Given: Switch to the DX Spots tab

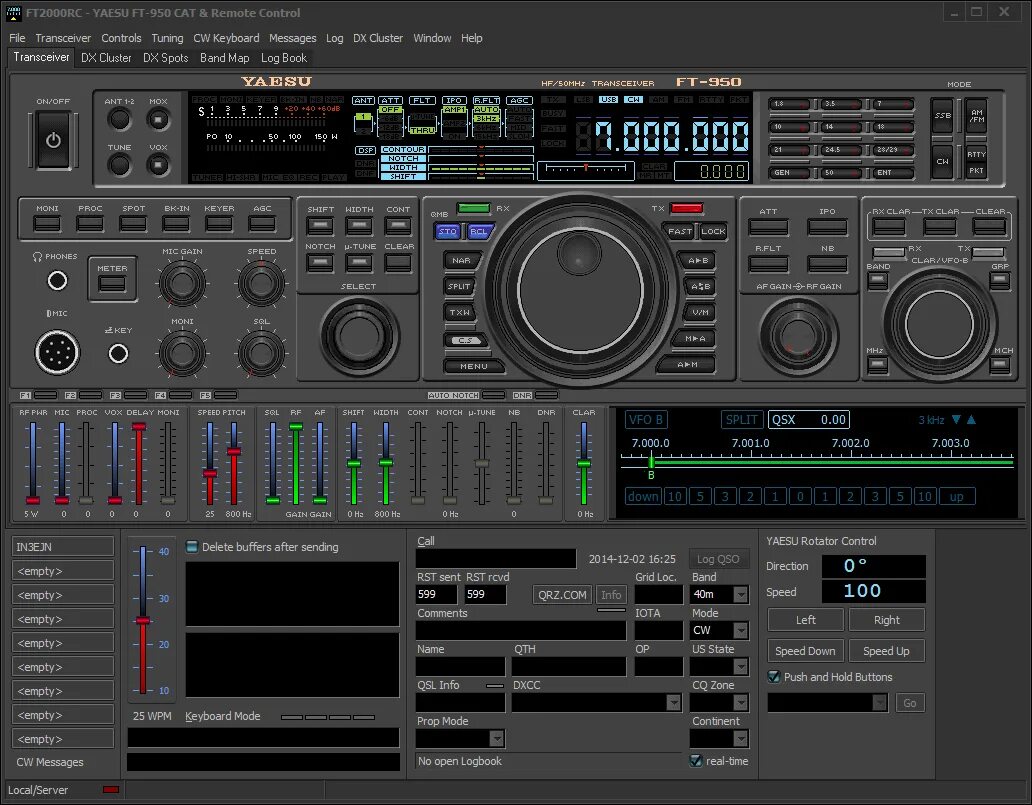Looking at the screenshot, I should [x=165, y=58].
